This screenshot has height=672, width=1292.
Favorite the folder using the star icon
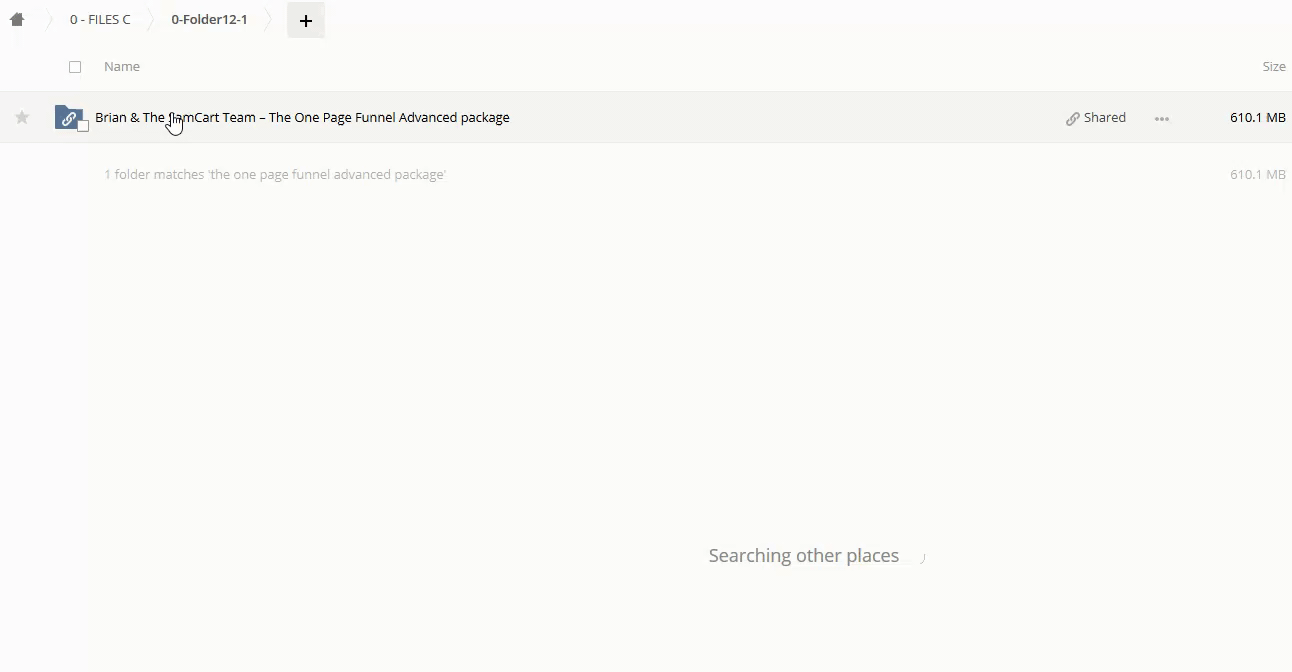tap(22, 118)
